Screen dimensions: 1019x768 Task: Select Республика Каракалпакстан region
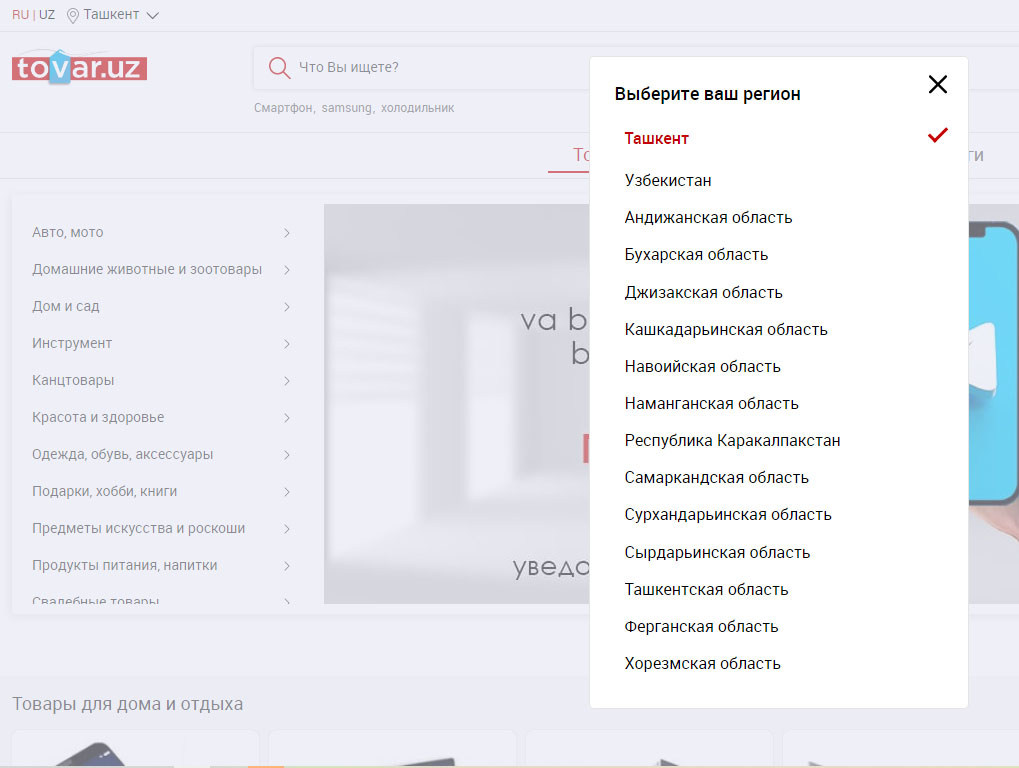pyautogui.click(x=732, y=441)
